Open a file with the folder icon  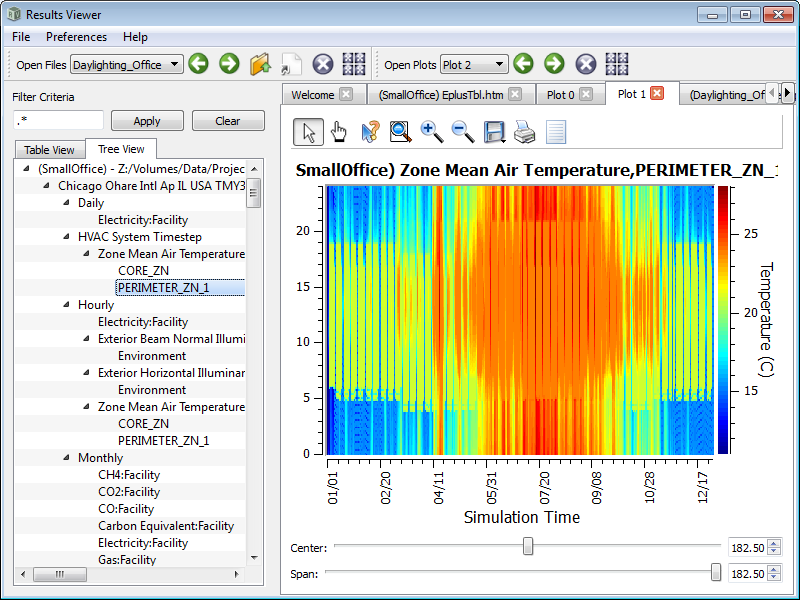(x=260, y=64)
